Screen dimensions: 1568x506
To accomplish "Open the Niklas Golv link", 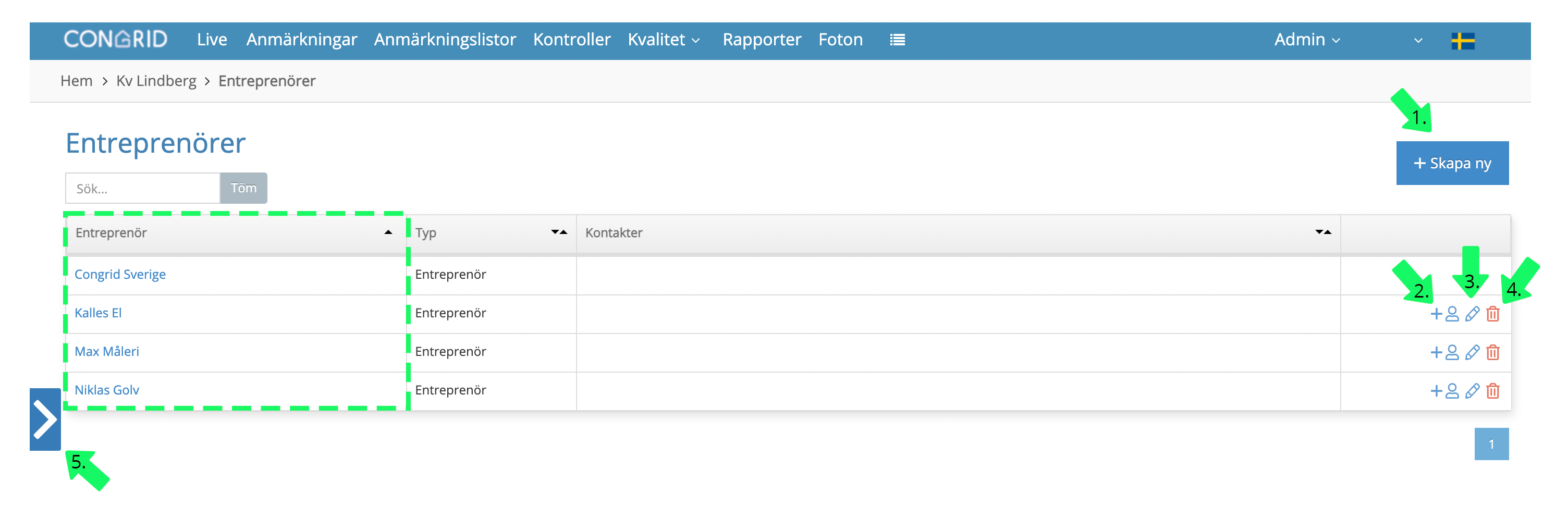I will (x=106, y=390).
